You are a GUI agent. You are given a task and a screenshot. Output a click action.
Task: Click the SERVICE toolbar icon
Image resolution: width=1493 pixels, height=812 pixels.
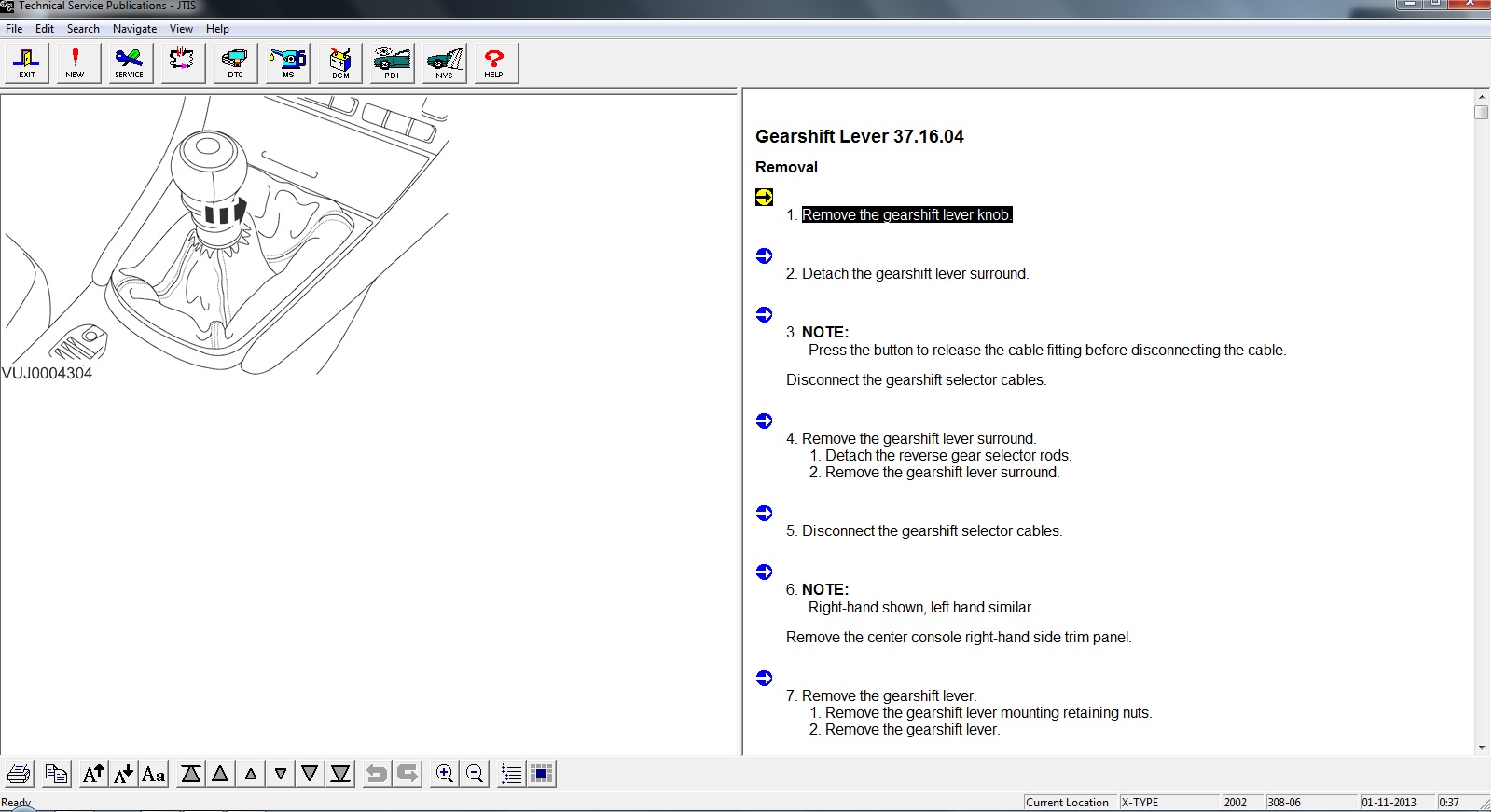129,63
